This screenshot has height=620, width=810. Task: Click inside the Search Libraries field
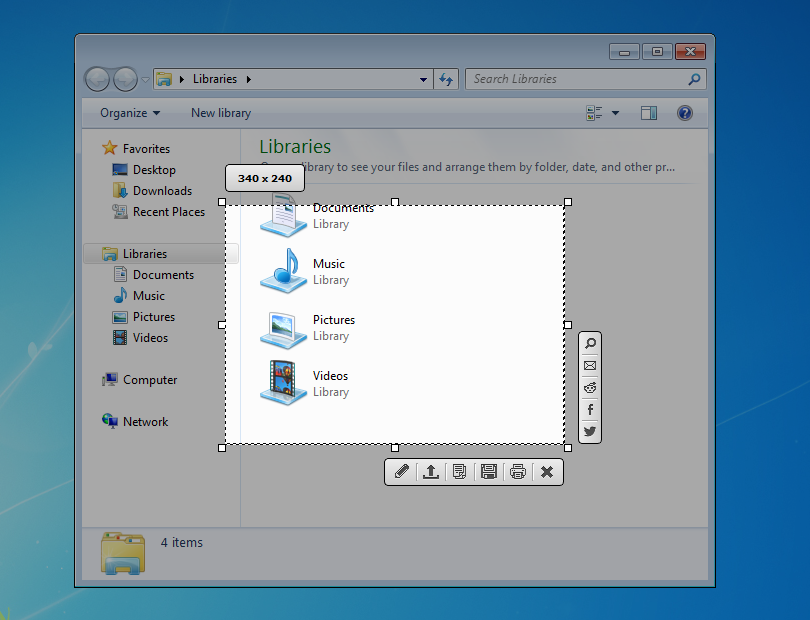click(x=570, y=79)
